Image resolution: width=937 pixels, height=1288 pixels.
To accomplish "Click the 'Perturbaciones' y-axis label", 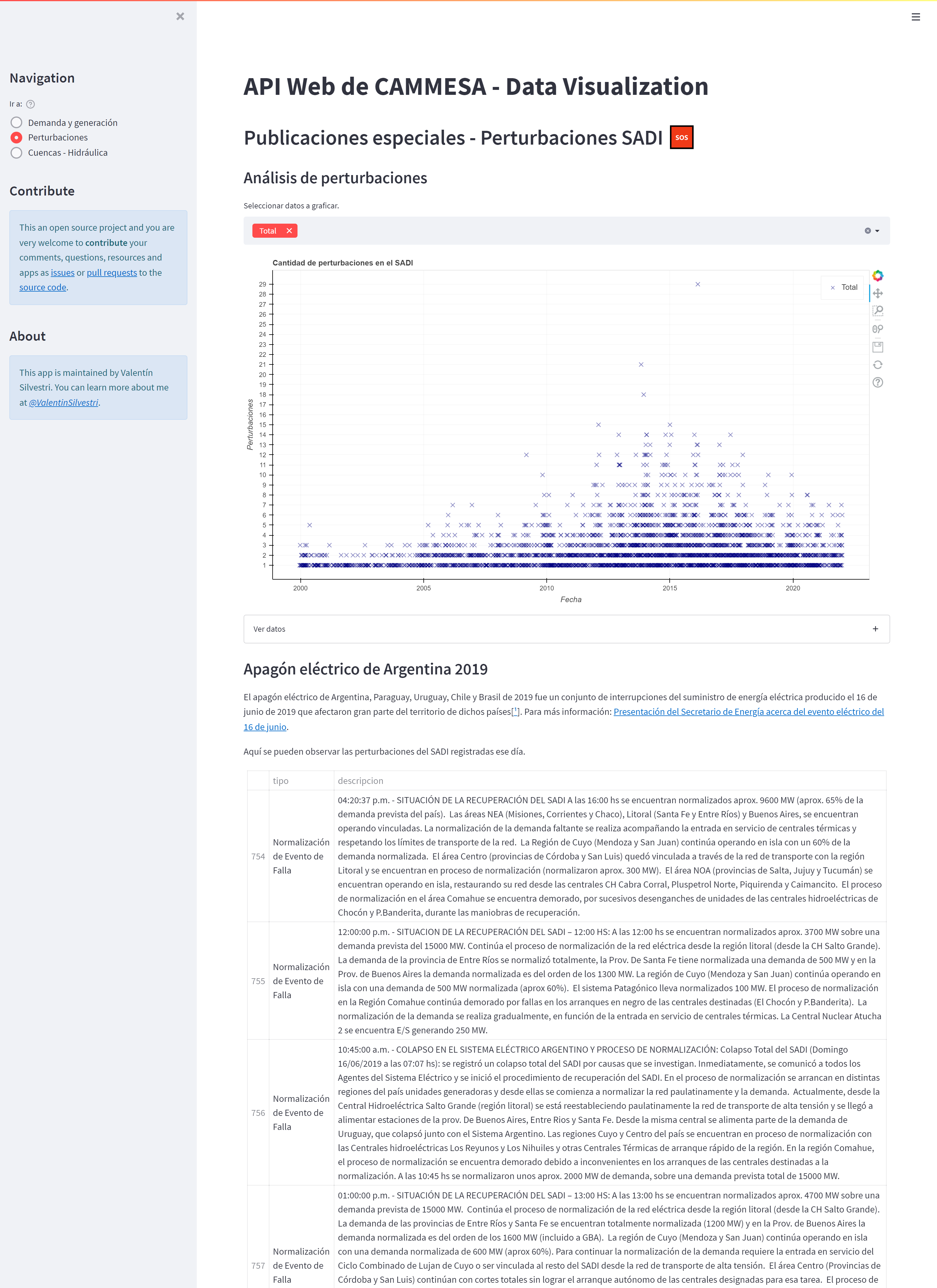I will coord(250,424).
